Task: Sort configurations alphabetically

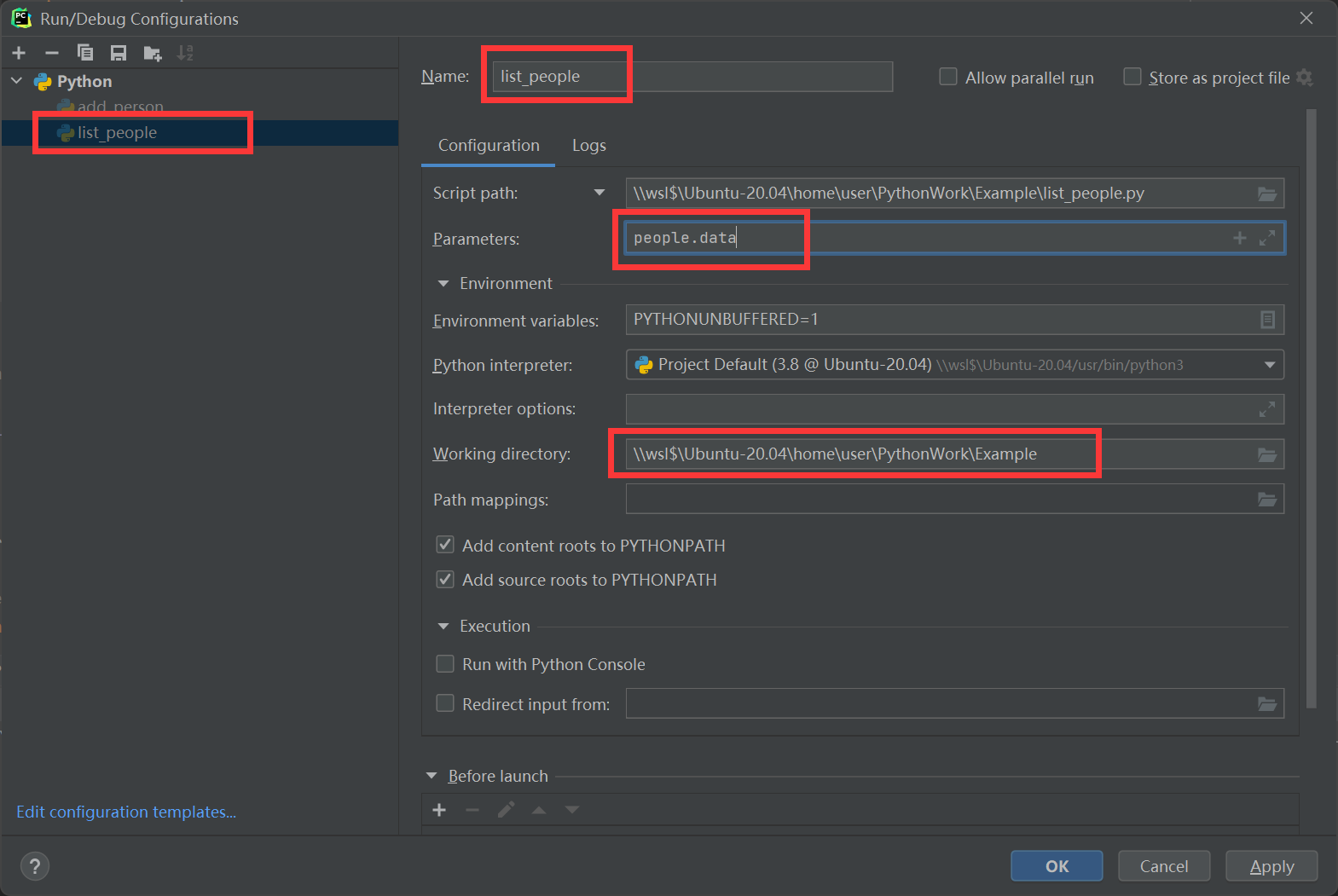Action: (x=185, y=53)
